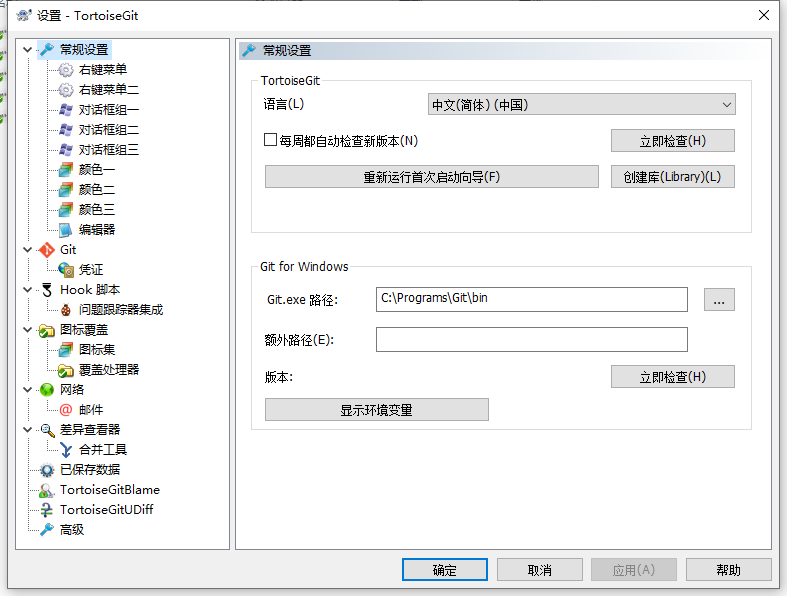Viewport: 787px width, 596px height.
Task: Open the 编辑器 settings page
Action: tap(97, 229)
